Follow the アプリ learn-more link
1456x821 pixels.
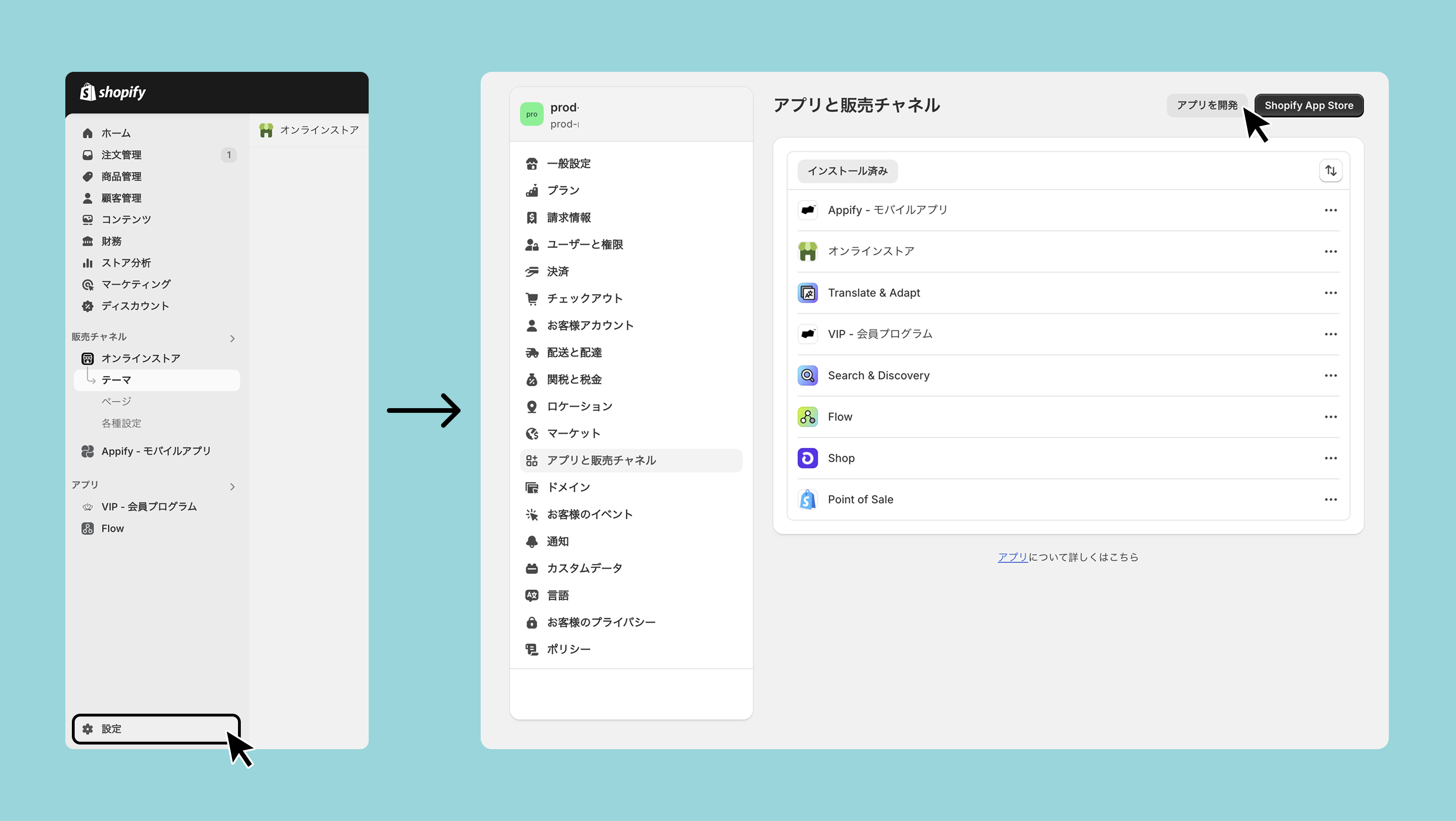(x=1012, y=557)
